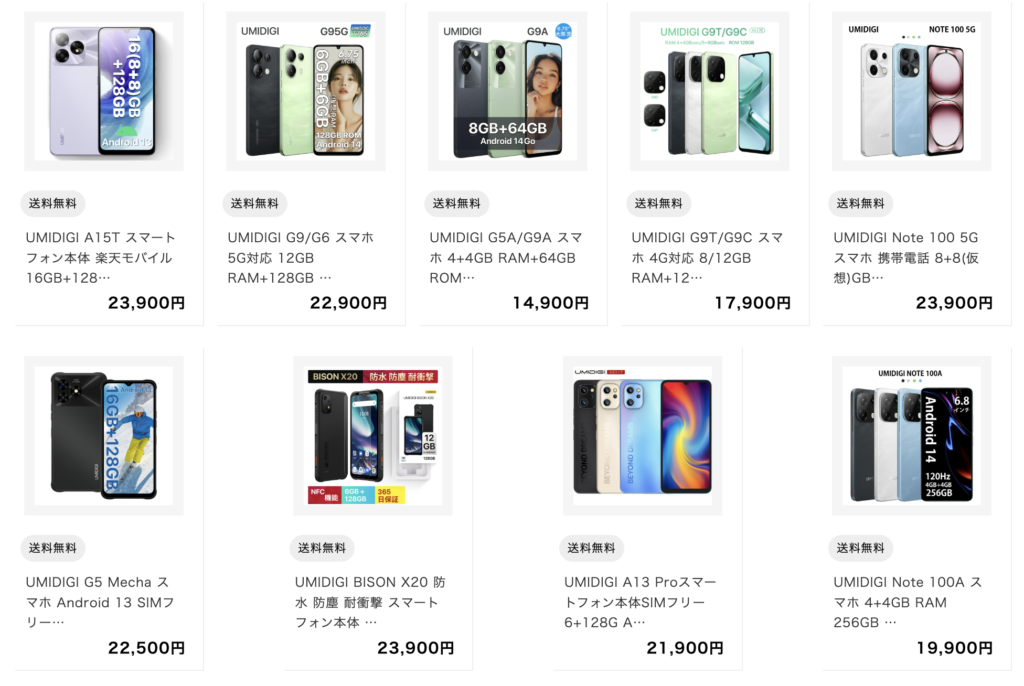Open the UMIDIGI G9/G6 スマホ 5G対応 link
This screenshot has height=686, width=1024.
pyautogui.click(x=300, y=257)
